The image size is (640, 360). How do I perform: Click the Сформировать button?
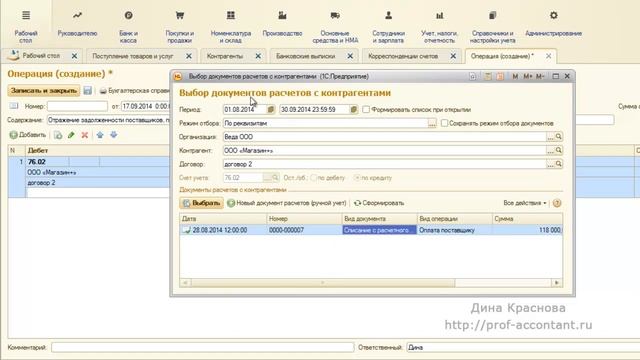tap(379, 203)
